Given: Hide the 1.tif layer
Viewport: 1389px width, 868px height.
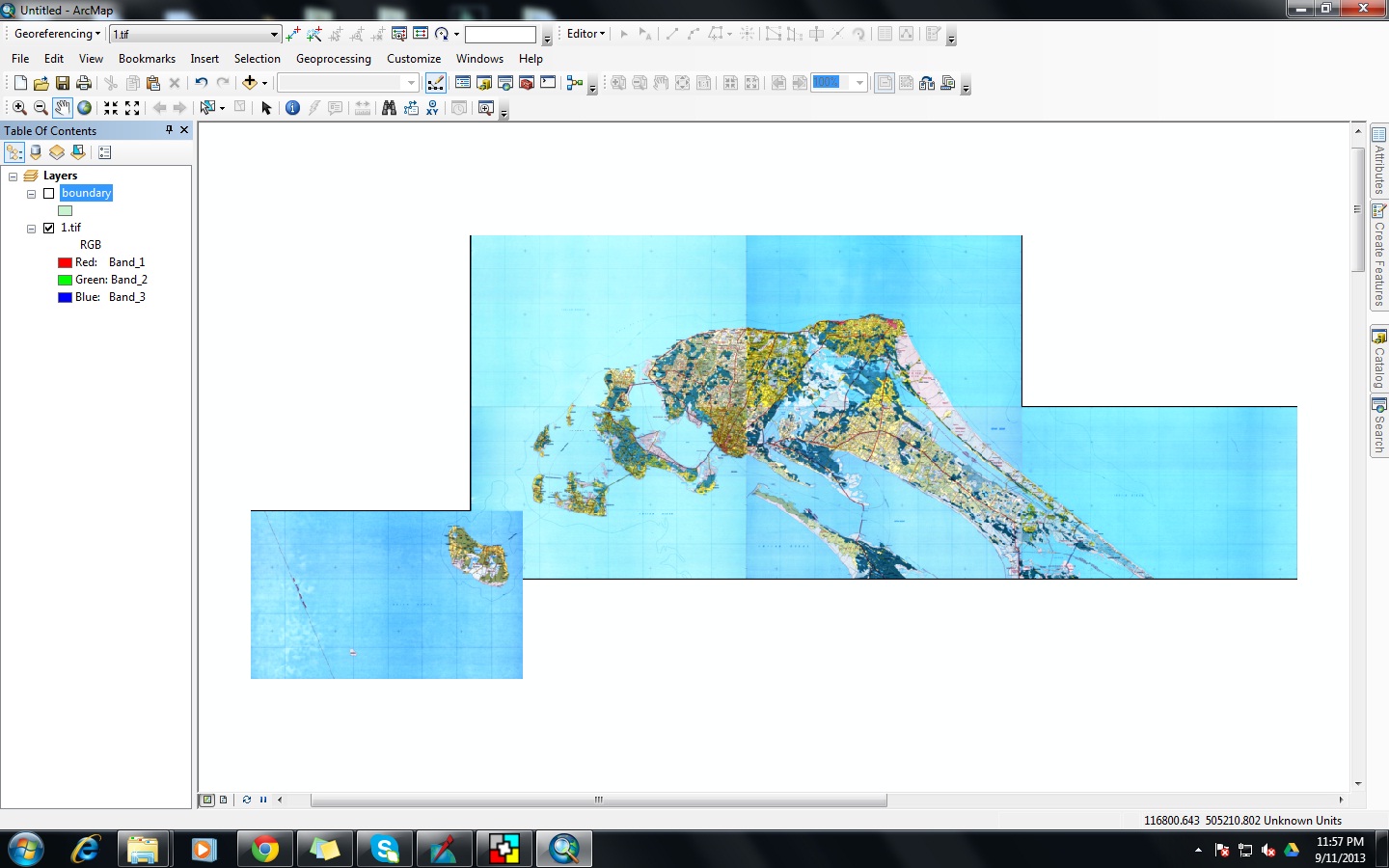Looking at the screenshot, I should point(49,228).
